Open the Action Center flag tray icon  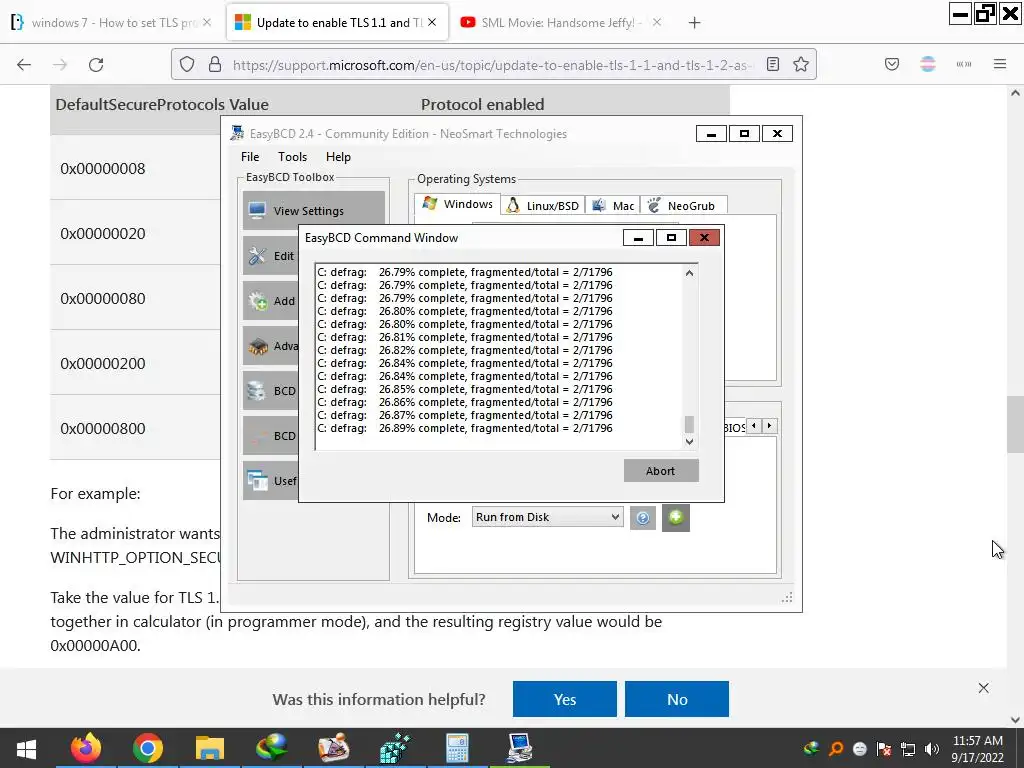pos(884,749)
